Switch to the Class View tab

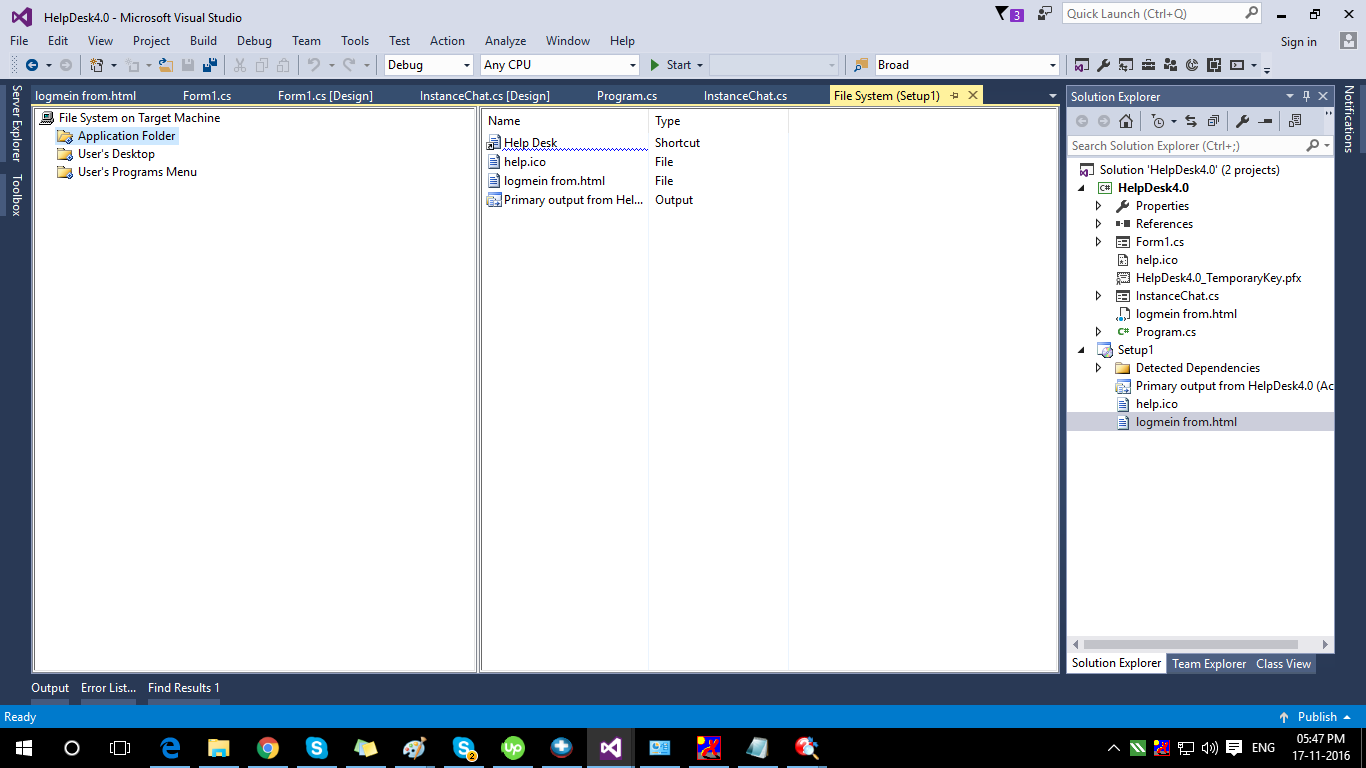1283,664
